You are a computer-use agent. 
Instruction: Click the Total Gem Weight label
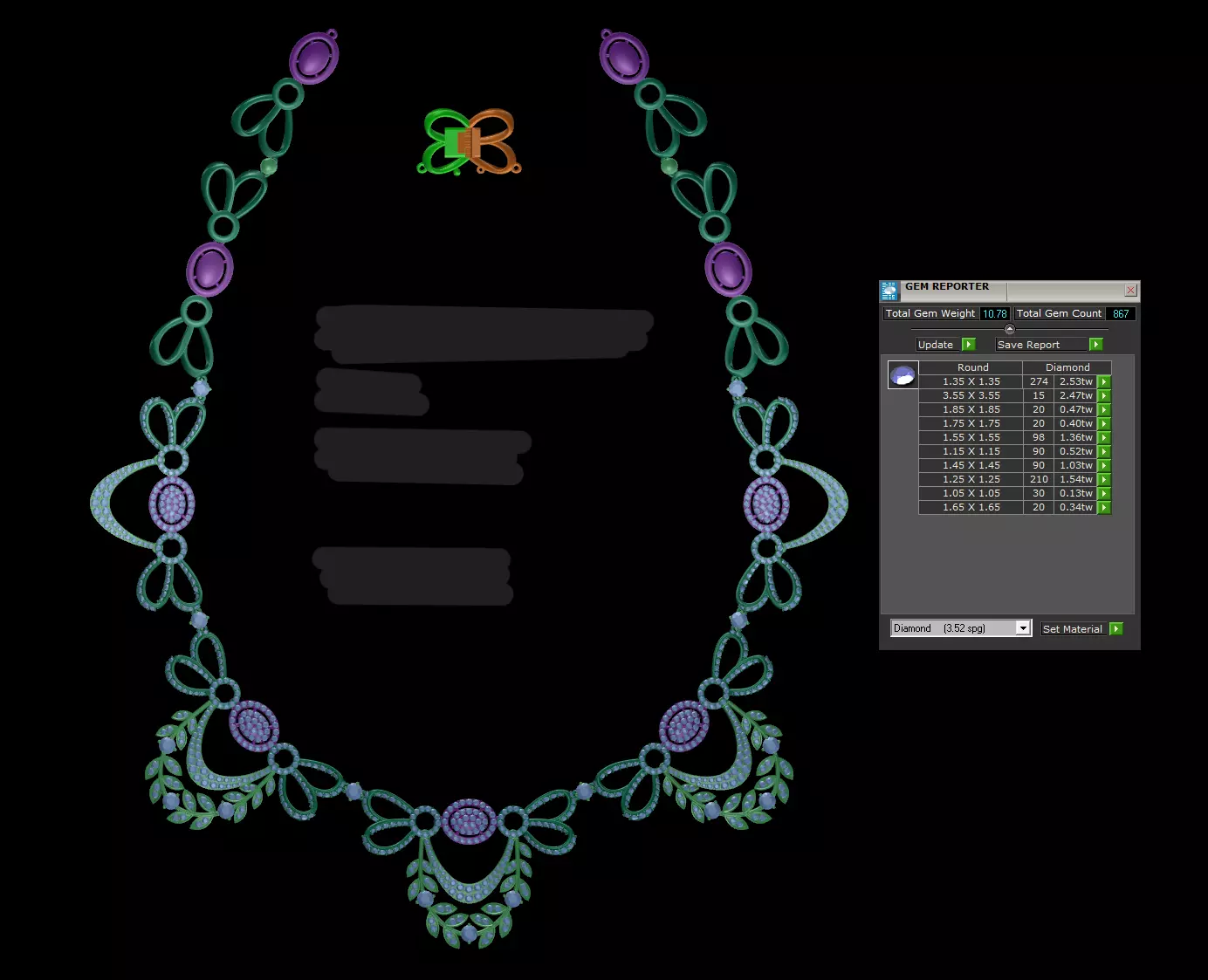pos(930,313)
